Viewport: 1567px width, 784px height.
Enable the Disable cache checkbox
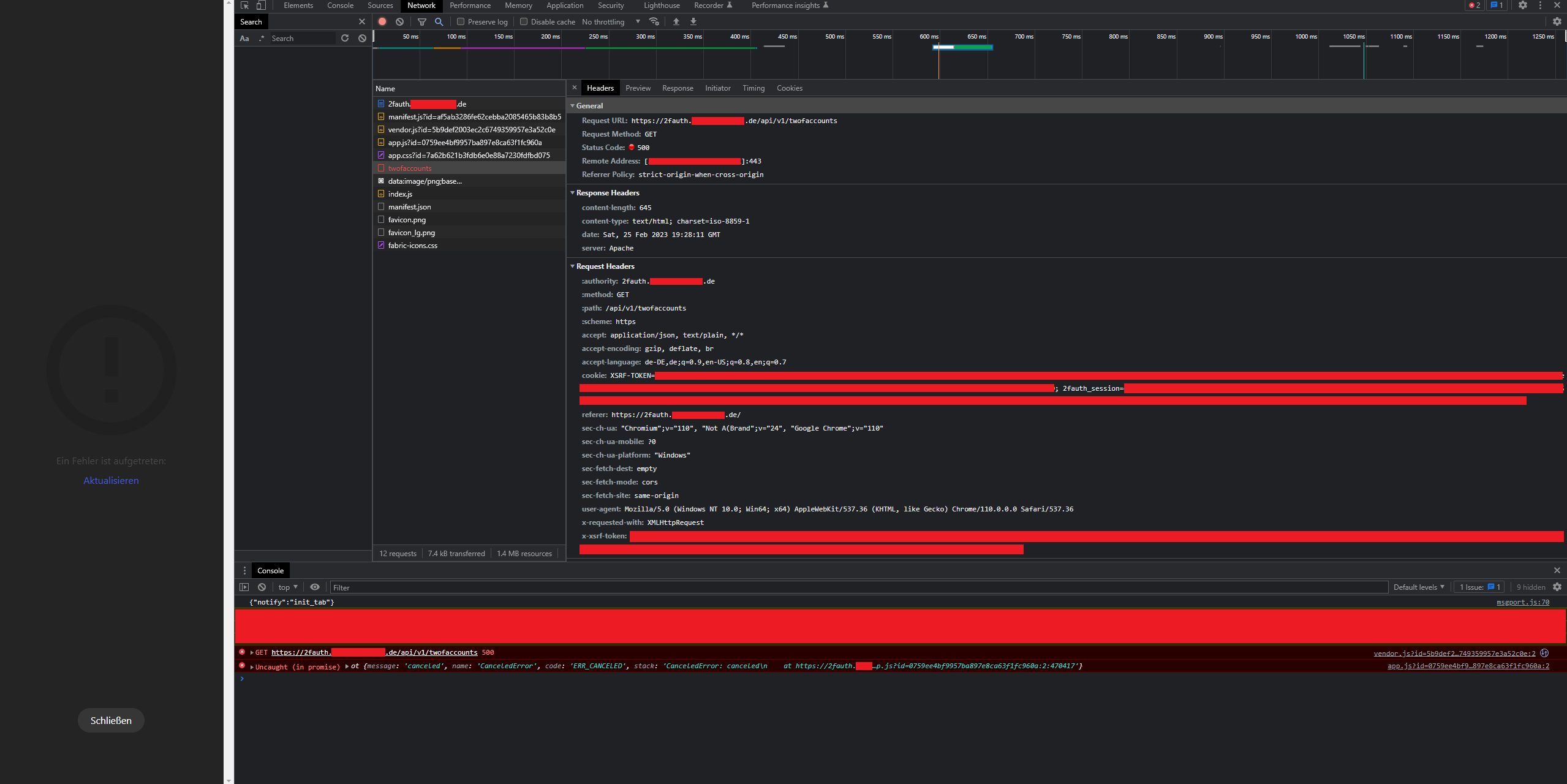coord(524,21)
